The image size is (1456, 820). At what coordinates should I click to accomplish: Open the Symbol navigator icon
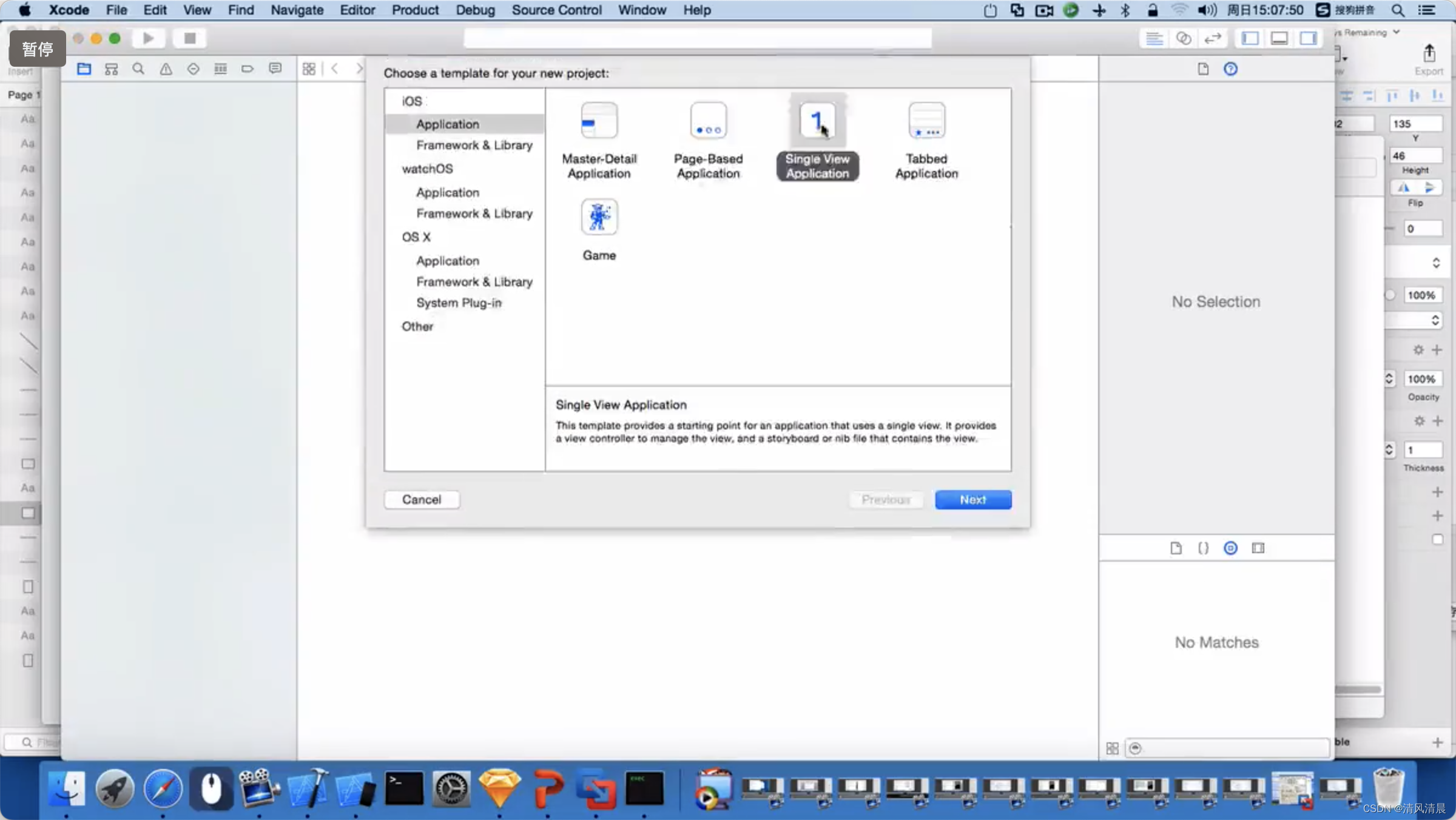(111, 69)
